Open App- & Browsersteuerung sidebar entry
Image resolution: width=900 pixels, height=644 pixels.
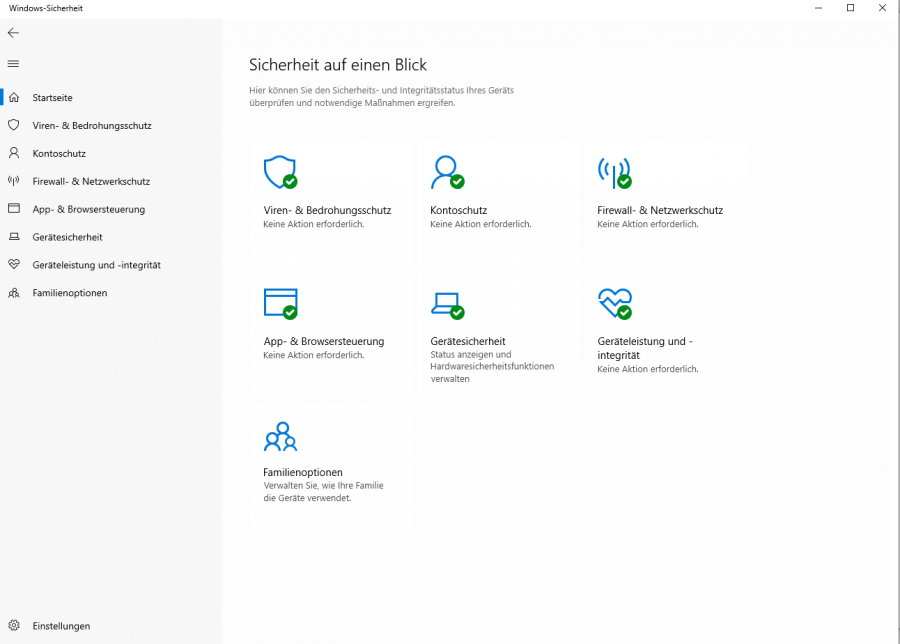pyautogui.click(x=88, y=210)
